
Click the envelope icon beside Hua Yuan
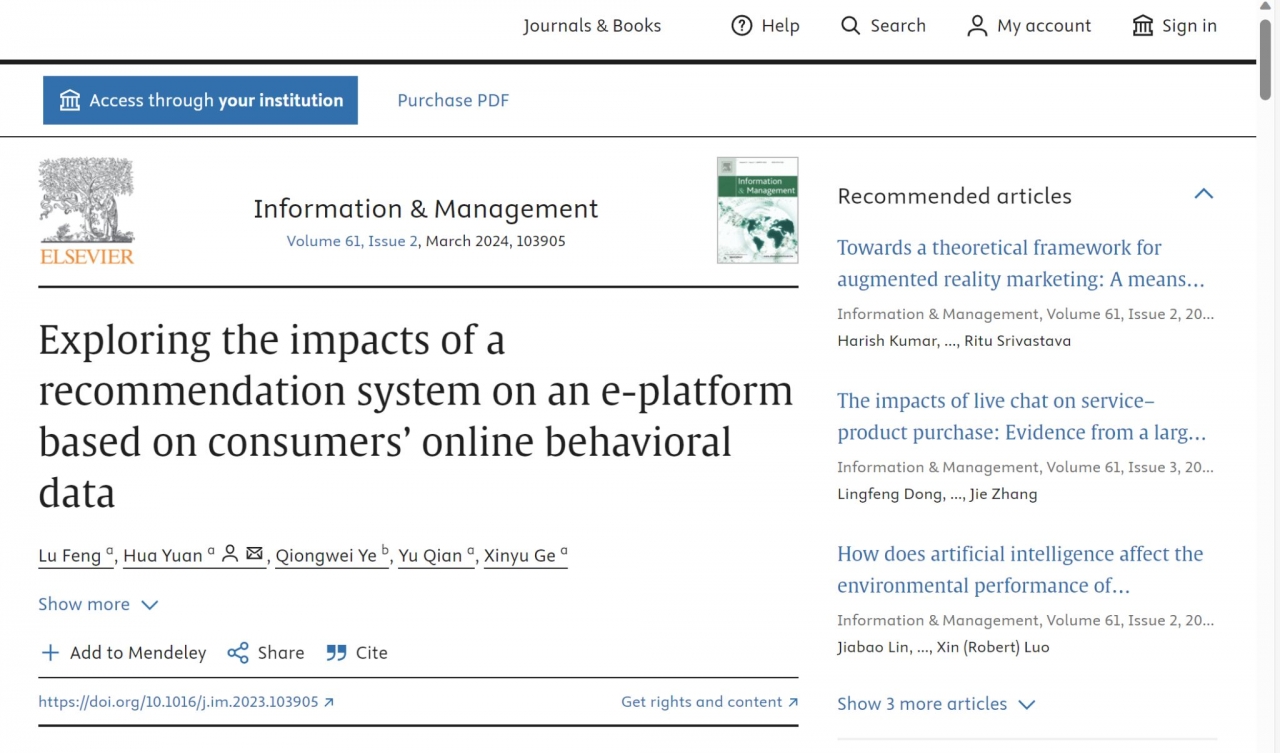pos(254,554)
